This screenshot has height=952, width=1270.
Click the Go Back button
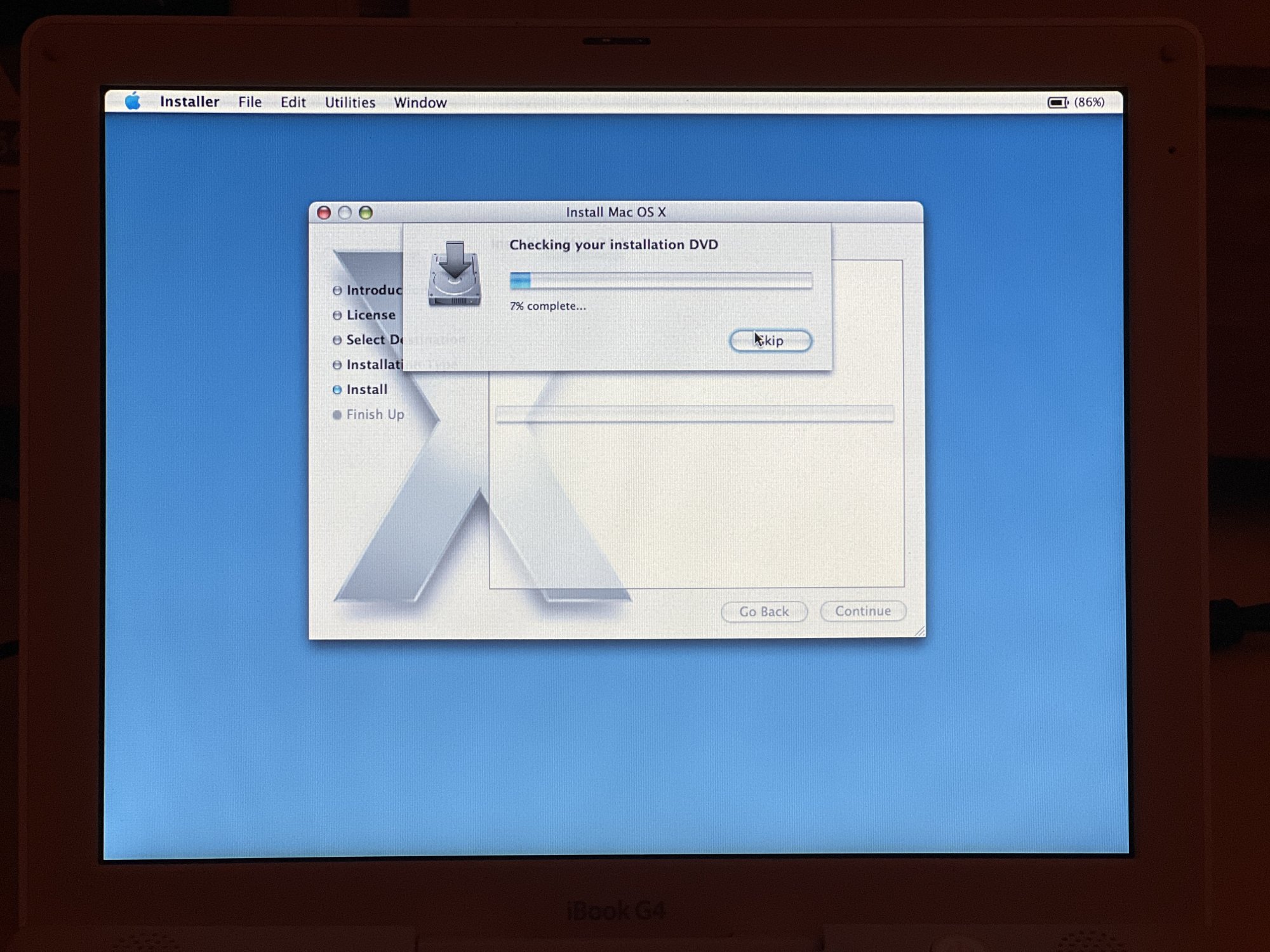pyautogui.click(x=764, y=611)
